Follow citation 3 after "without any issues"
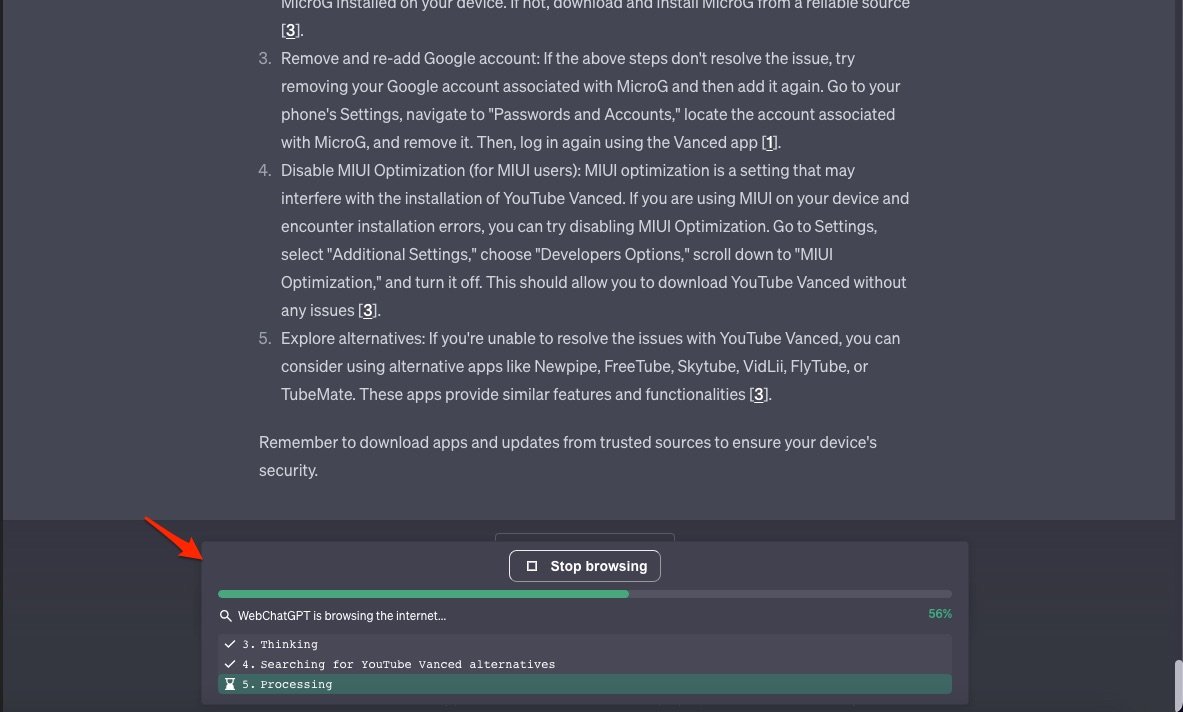The width and height of the screenshot is (1183, 712). coord(367,310)
